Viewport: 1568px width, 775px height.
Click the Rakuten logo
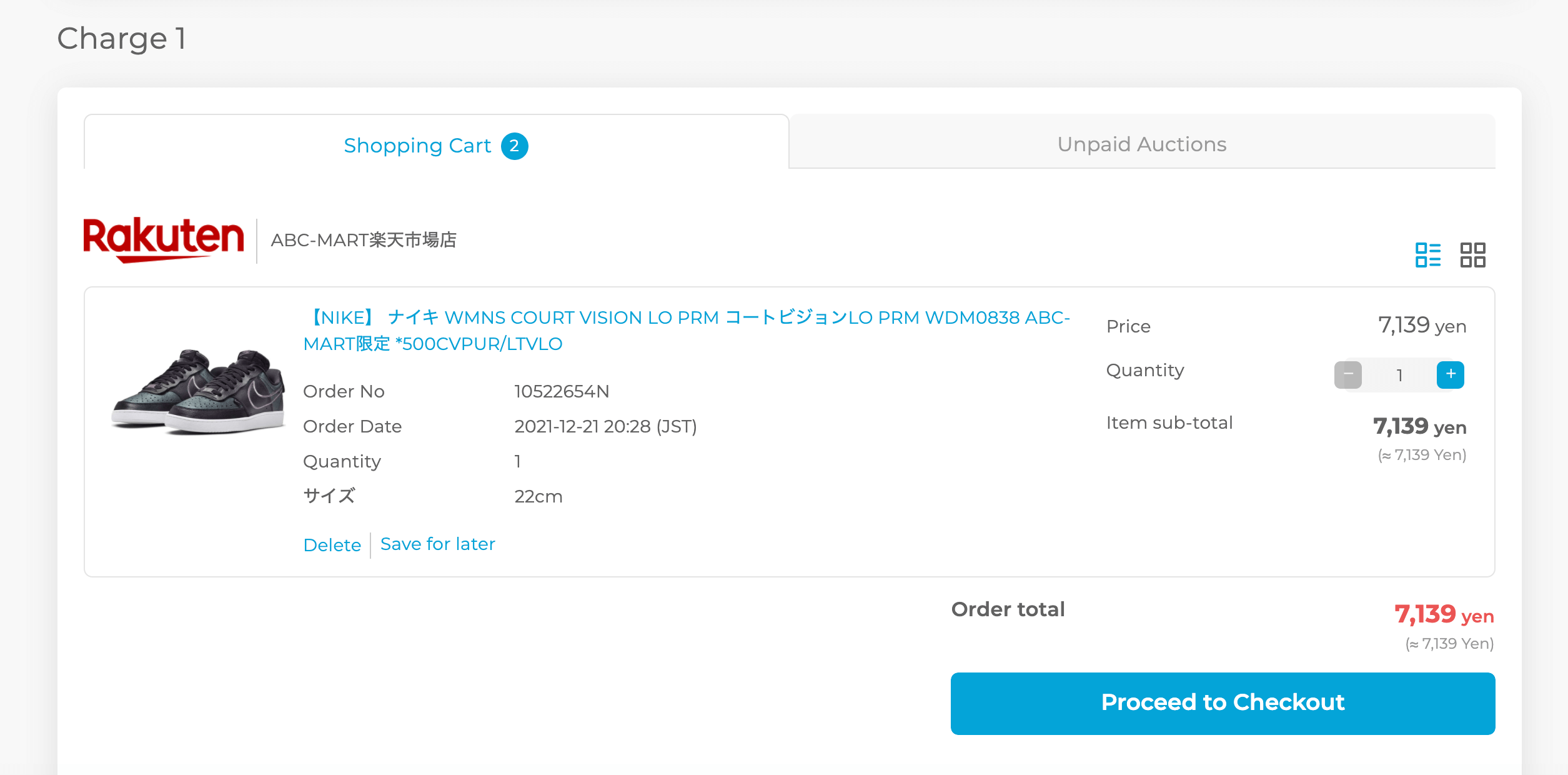pyautogui.click(x=164, y=240)
